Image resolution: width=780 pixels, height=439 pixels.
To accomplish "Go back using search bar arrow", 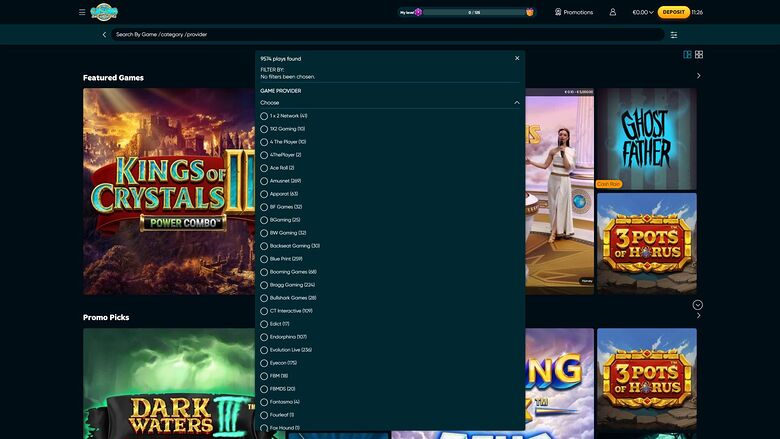I will (x=104, y=35).
